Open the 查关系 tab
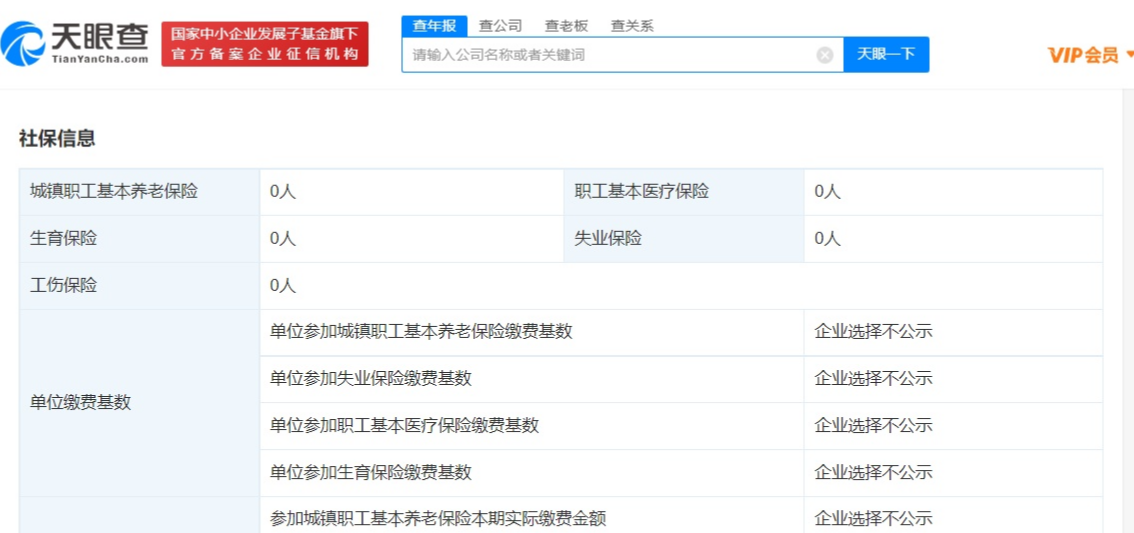Screen dimensions: 1134x533 pos(632,26)
